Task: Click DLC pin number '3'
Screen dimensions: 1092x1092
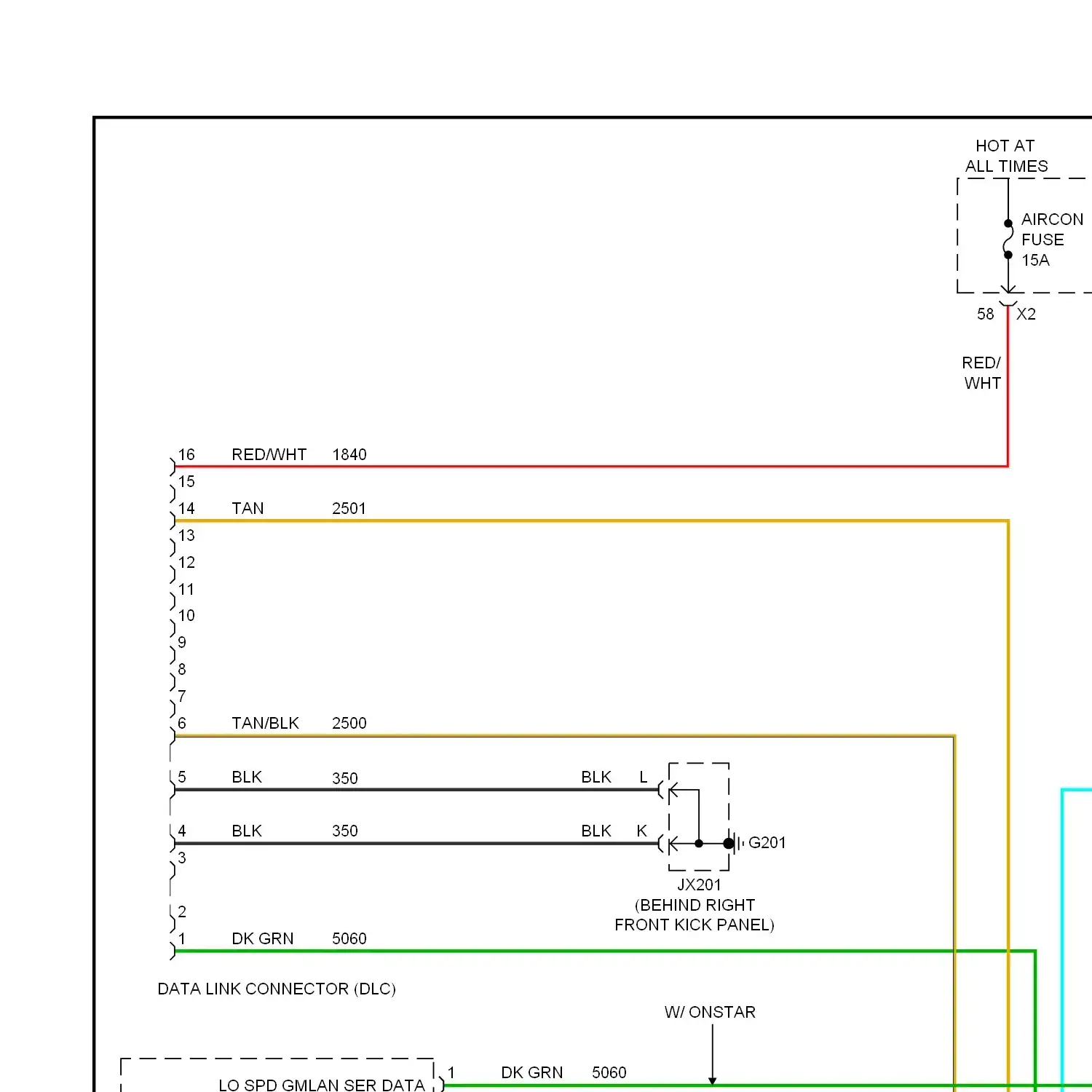Action: [182, 858]
